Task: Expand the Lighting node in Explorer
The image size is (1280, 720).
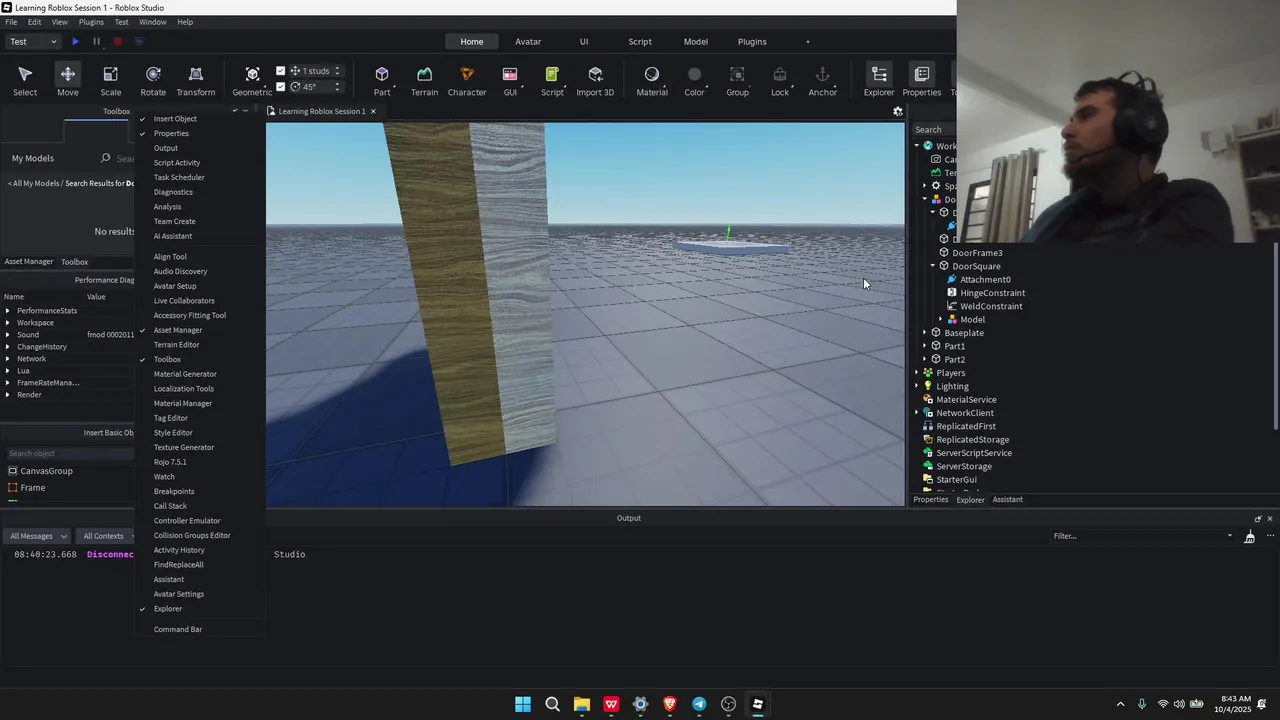Action: (x=917, y=386)
